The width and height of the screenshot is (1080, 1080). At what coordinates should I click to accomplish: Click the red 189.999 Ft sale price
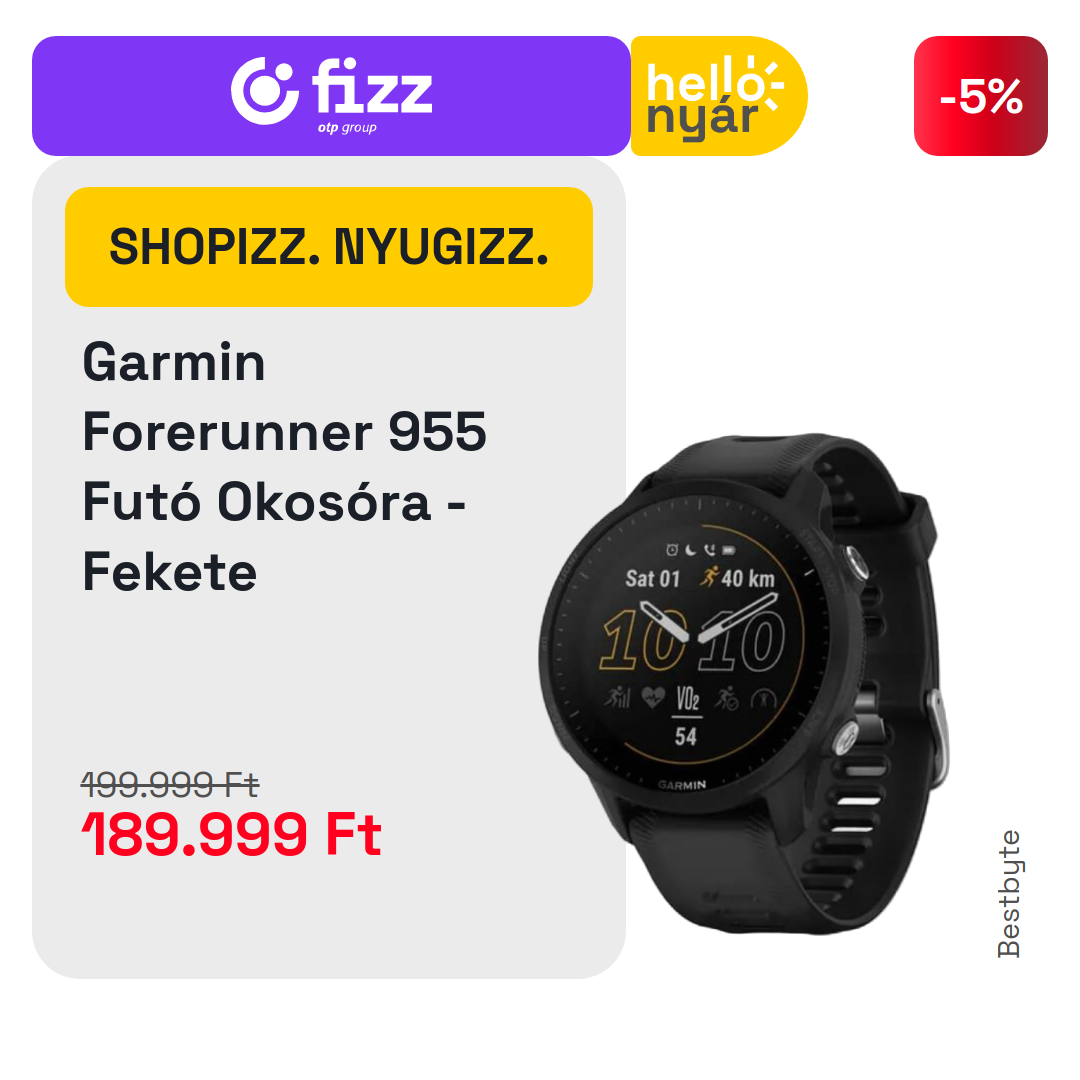231,834
